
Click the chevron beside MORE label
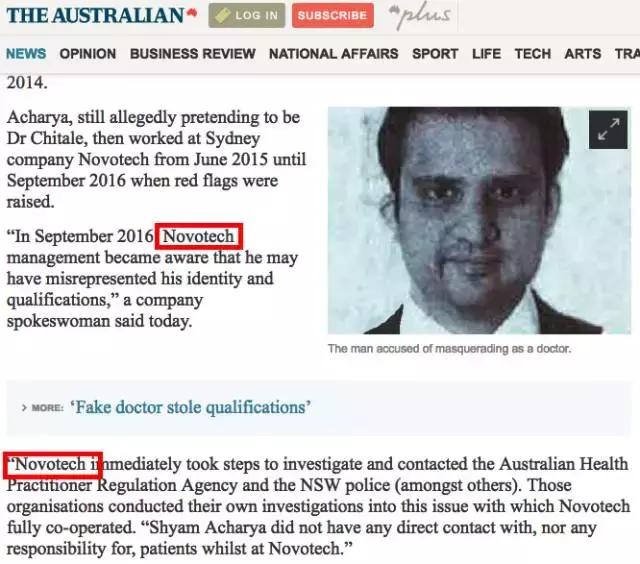24,407
